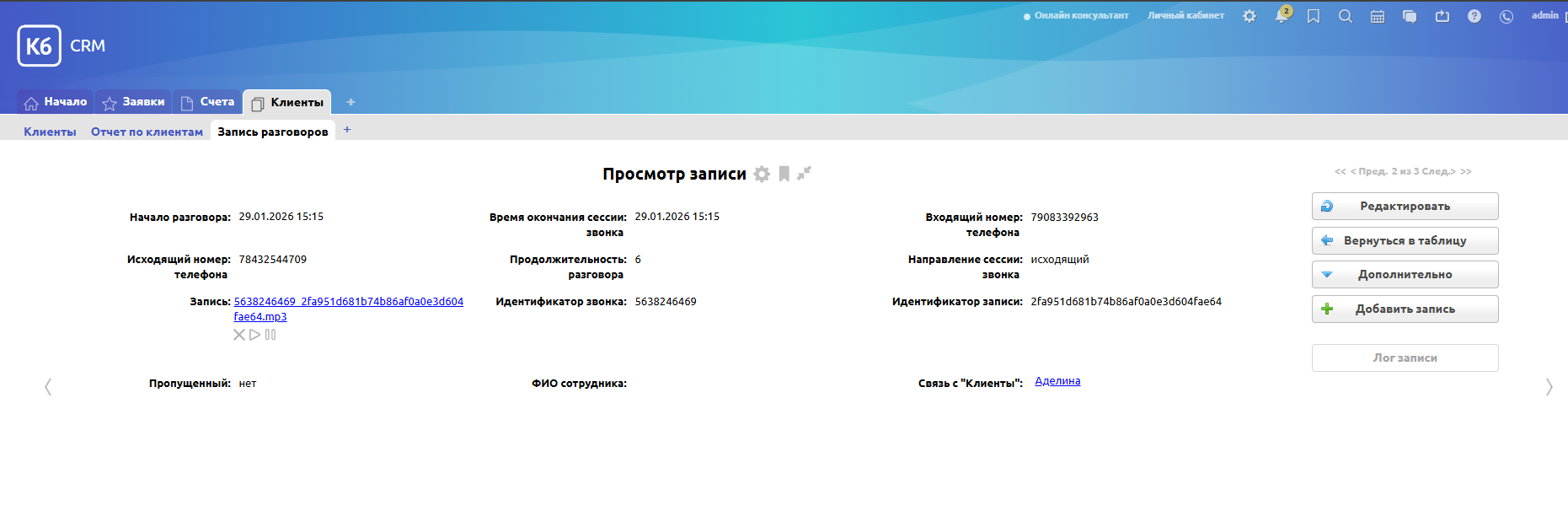Screen dimensions: 1568x527
Task: Switch to the Заявки tab
Action: coord(134,102)
